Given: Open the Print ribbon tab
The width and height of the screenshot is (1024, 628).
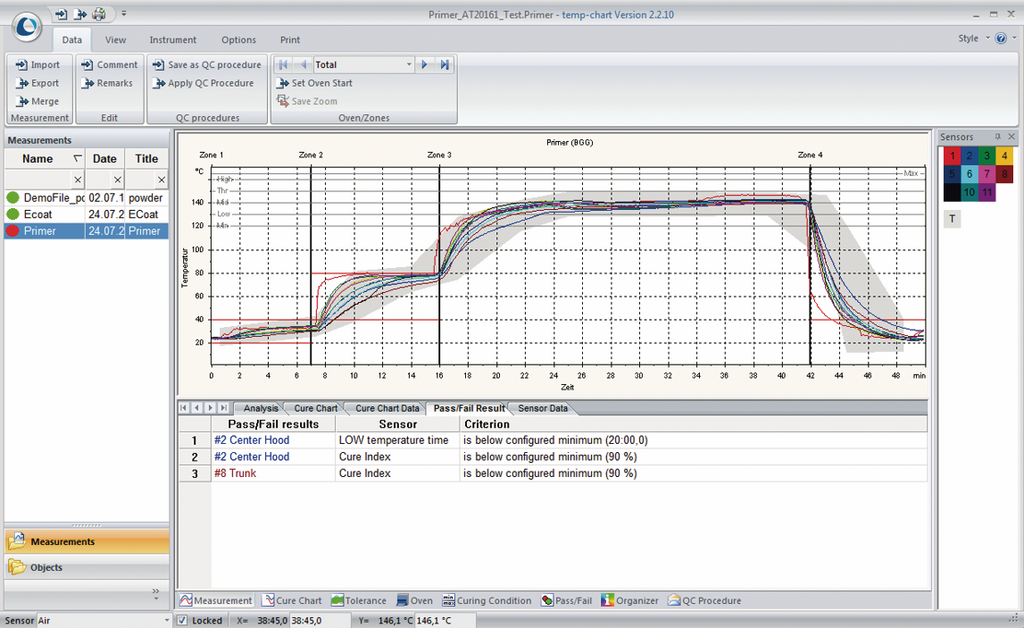Looking at the screenshot, I should (x=290, y=40).
